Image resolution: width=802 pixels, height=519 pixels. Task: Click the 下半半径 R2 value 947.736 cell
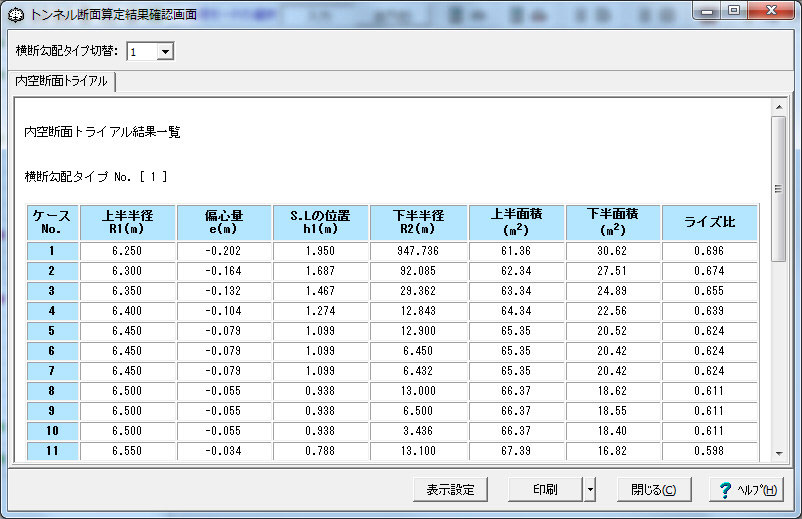(x=418, y=251)
